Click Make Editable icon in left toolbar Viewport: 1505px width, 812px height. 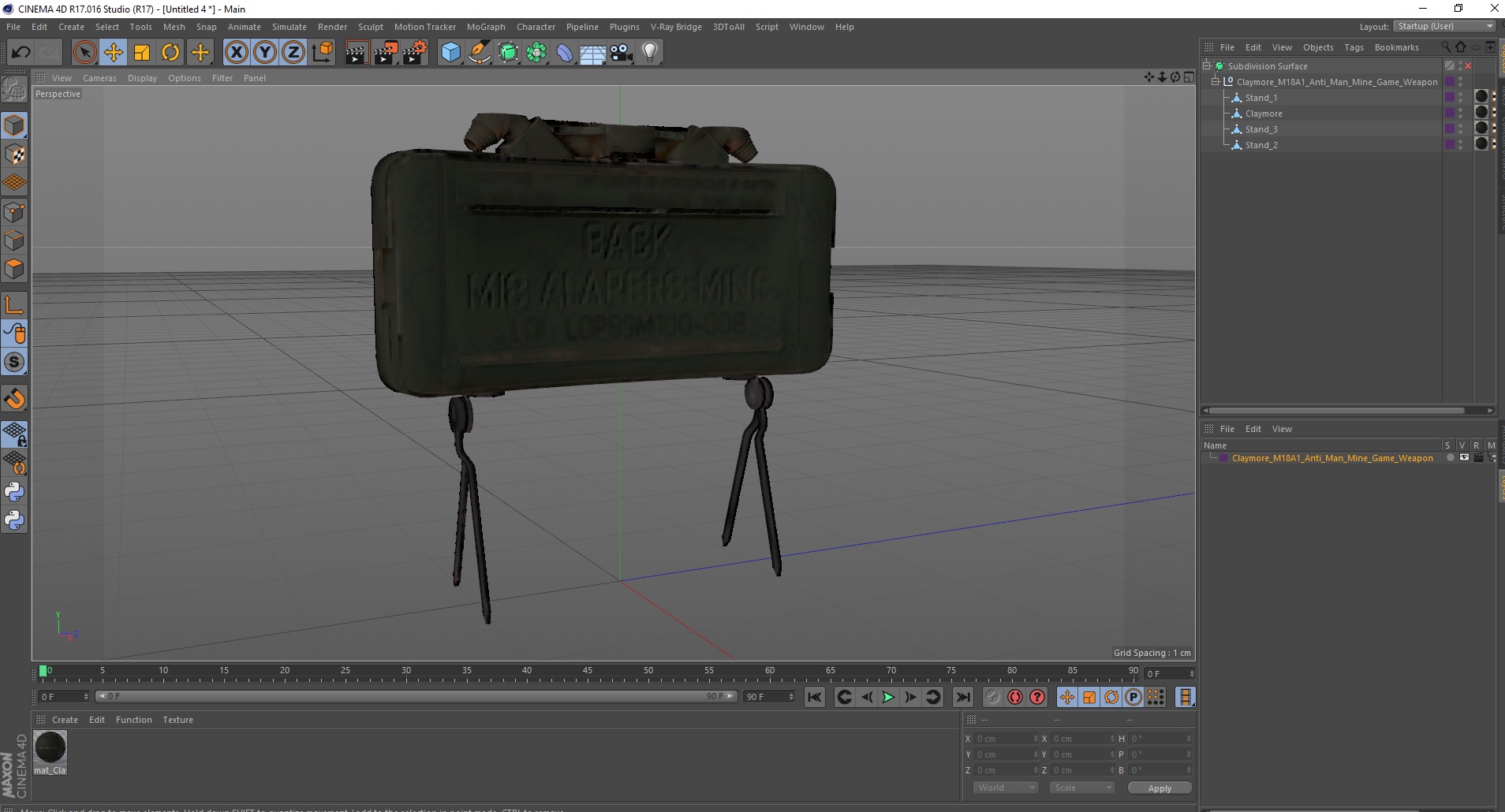tap(14, 90)
